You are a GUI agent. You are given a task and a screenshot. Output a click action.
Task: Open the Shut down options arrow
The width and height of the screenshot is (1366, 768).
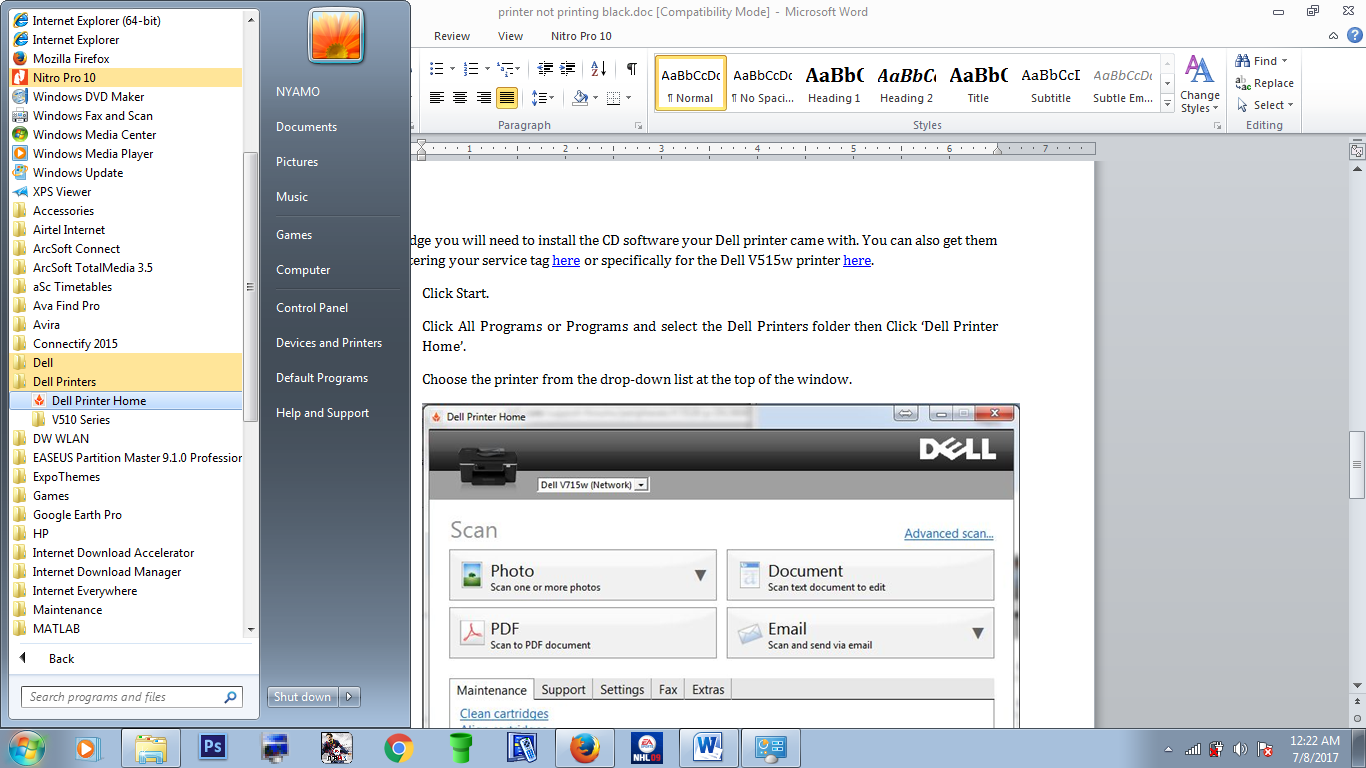click(349, 697)
